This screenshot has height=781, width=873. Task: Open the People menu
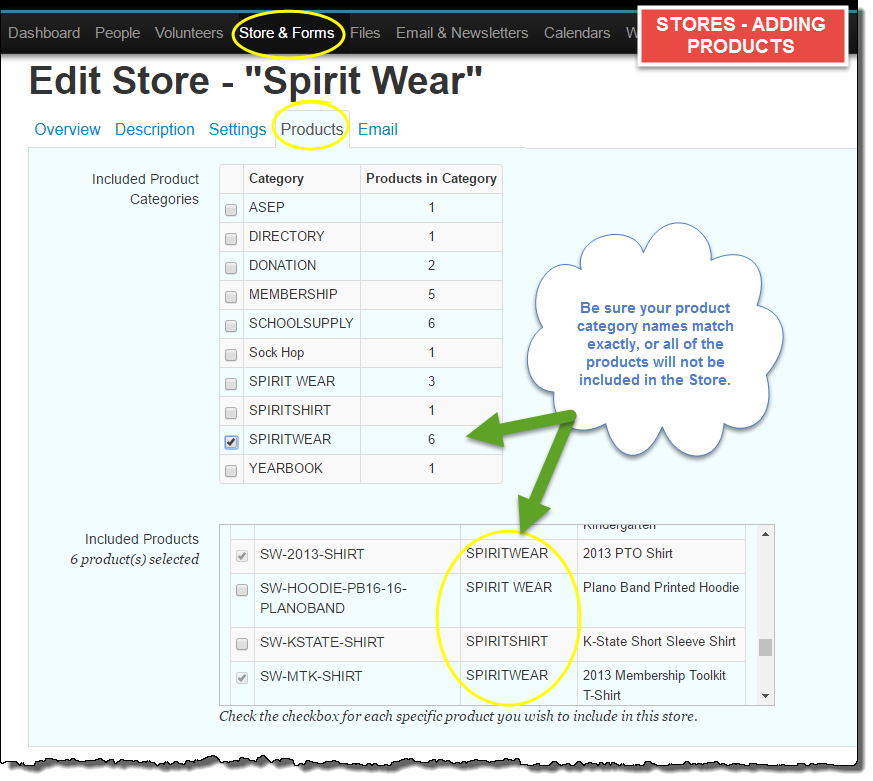tap(117, 33)
